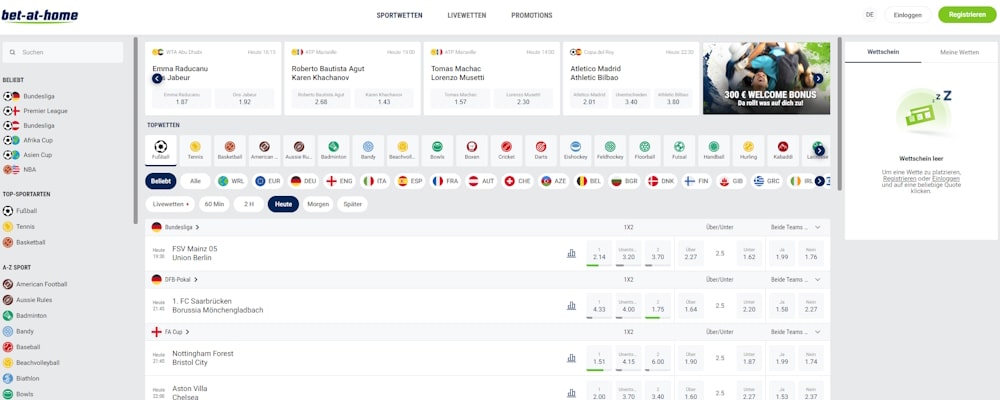Image resolution: width=1000 pixels, height=400 pixels.
Task: Activate the Beliebt filter chip
Action: 161,181
